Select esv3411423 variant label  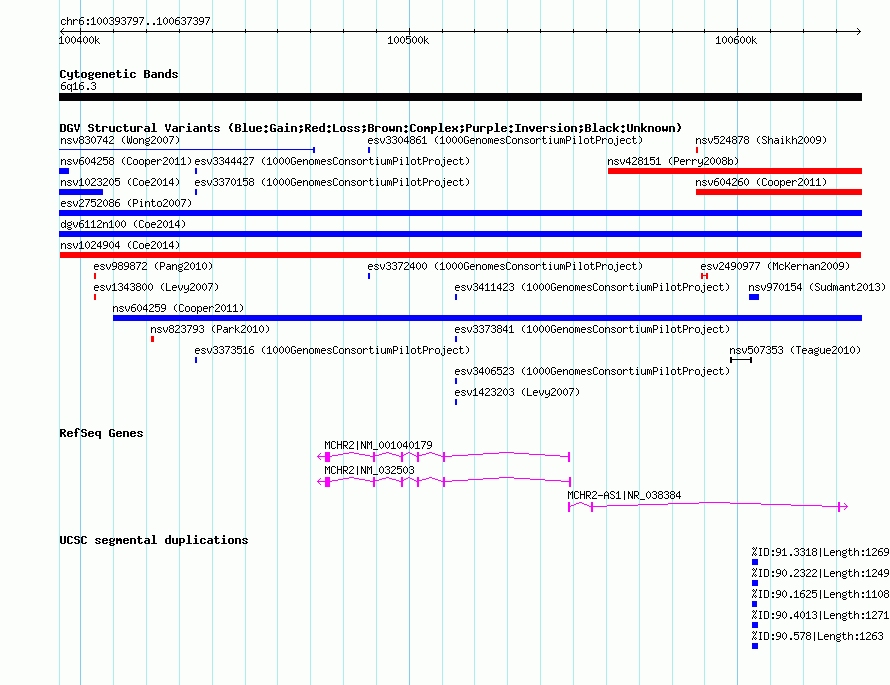click(592, 287)
